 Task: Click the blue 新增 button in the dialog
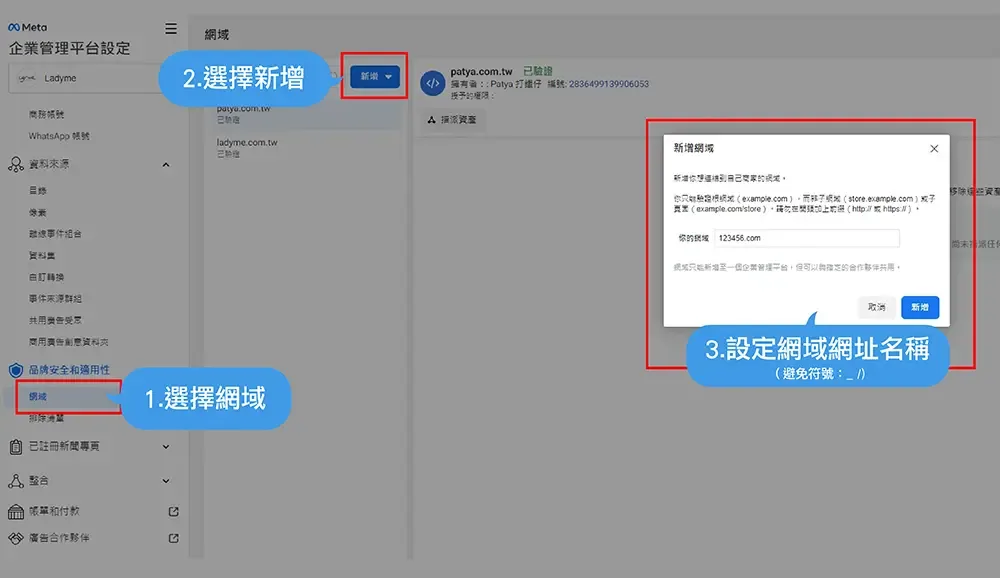920,307
